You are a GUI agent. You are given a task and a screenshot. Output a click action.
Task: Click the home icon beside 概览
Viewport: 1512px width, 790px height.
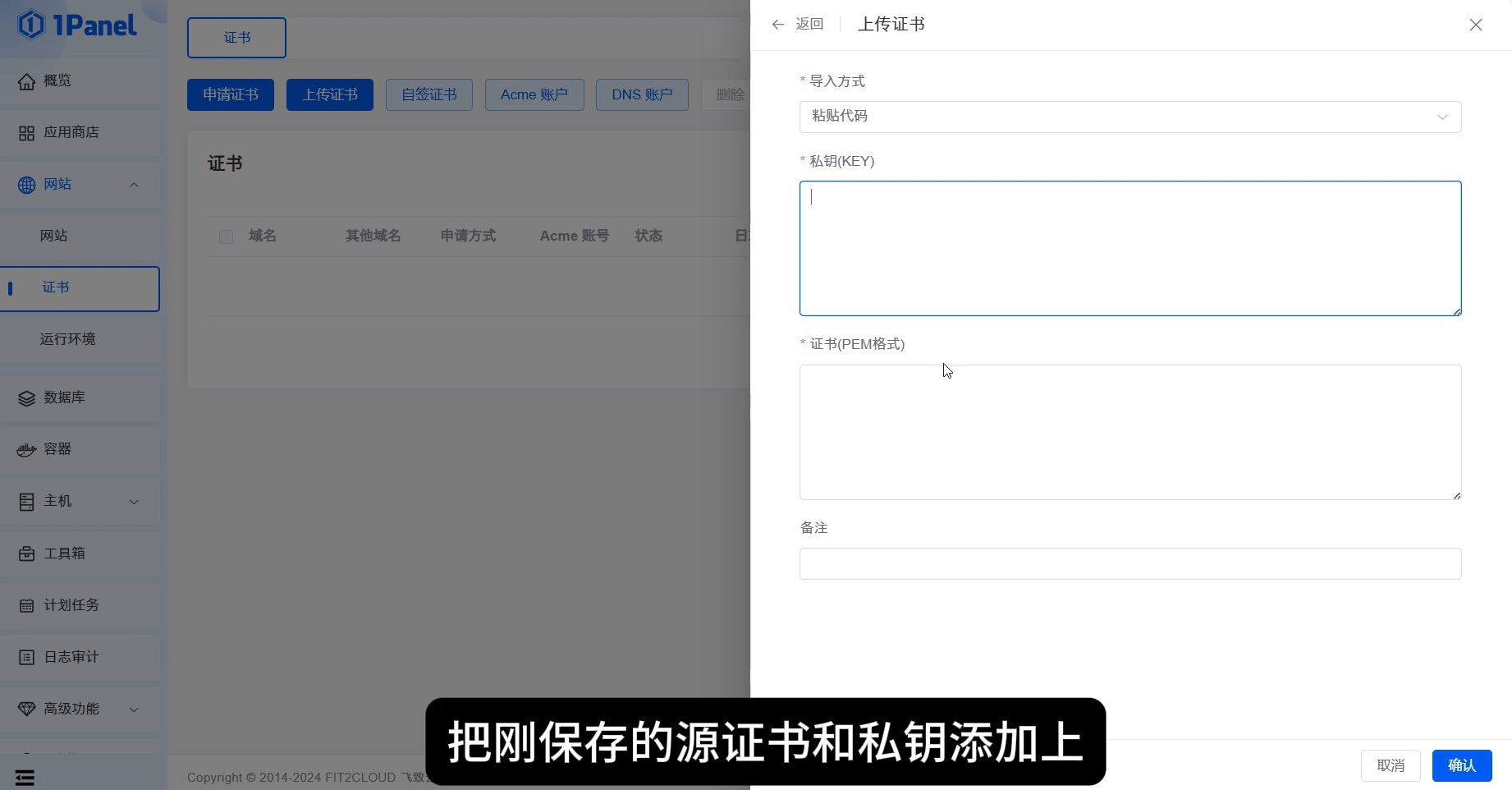point(27,81)
